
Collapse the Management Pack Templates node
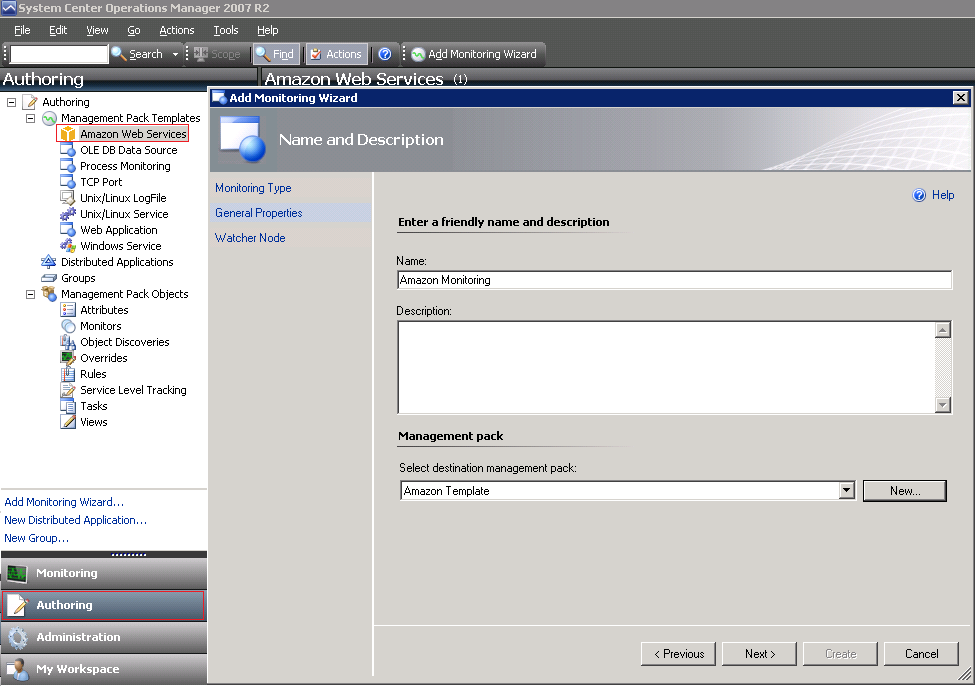30,118
